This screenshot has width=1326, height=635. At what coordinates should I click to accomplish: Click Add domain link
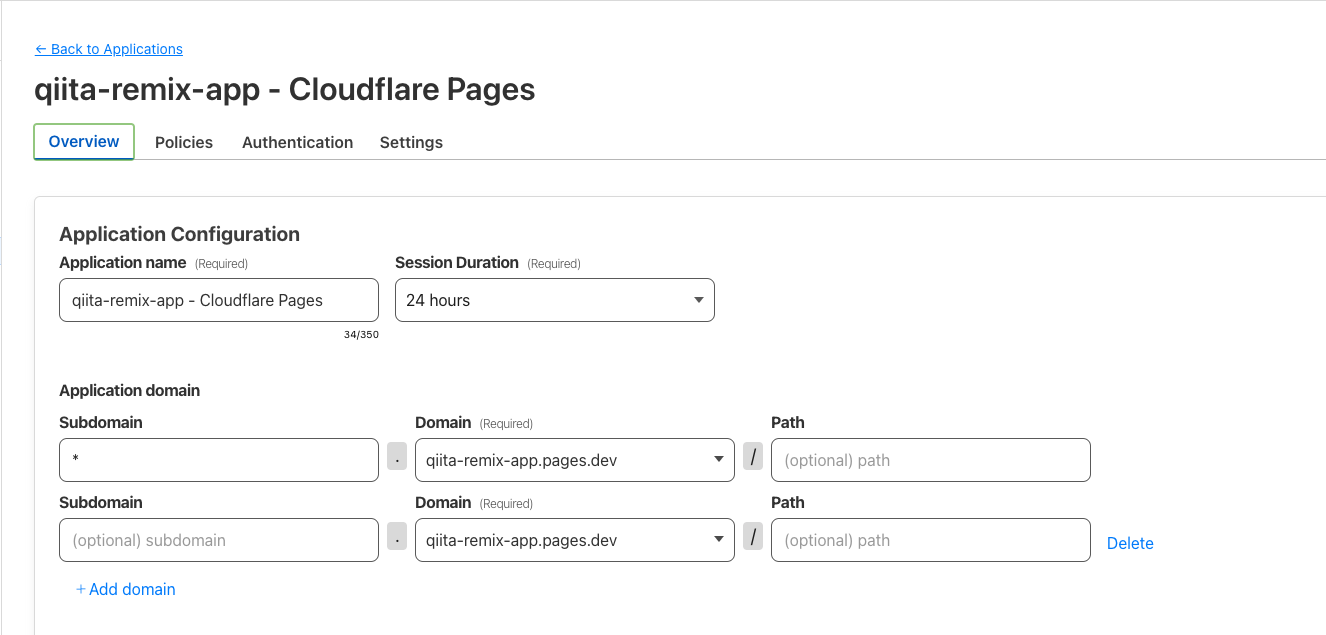(126, 589)
